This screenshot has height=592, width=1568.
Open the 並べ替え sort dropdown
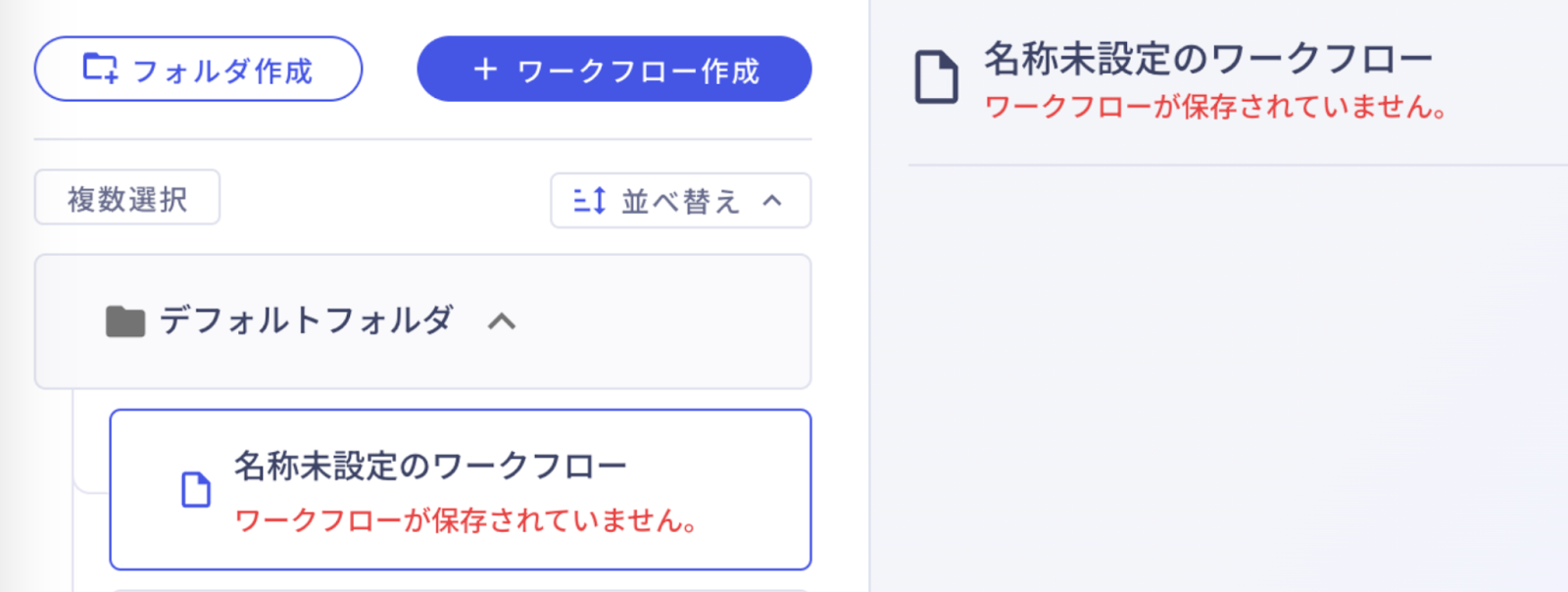click(679, 201)
